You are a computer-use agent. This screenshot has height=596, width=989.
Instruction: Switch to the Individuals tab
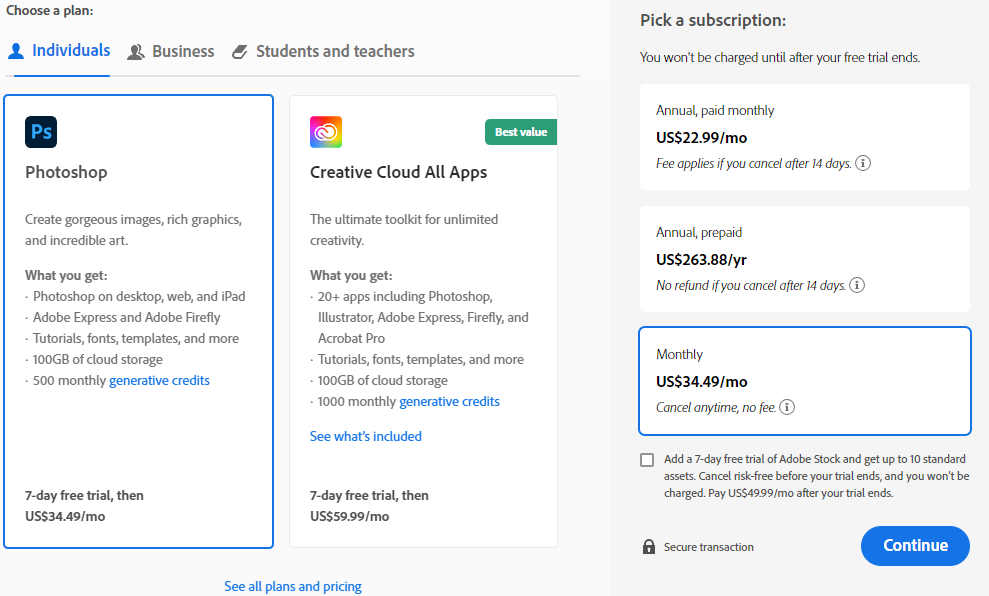point(59,50)
